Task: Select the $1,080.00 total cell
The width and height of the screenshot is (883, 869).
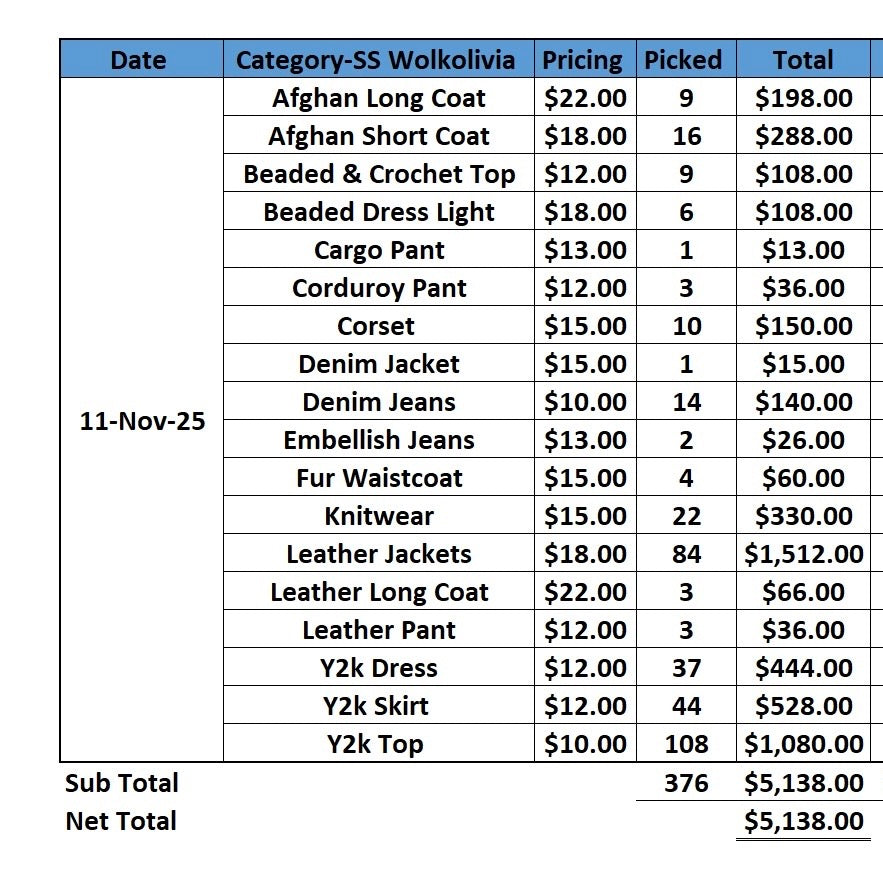Action: 803,744
